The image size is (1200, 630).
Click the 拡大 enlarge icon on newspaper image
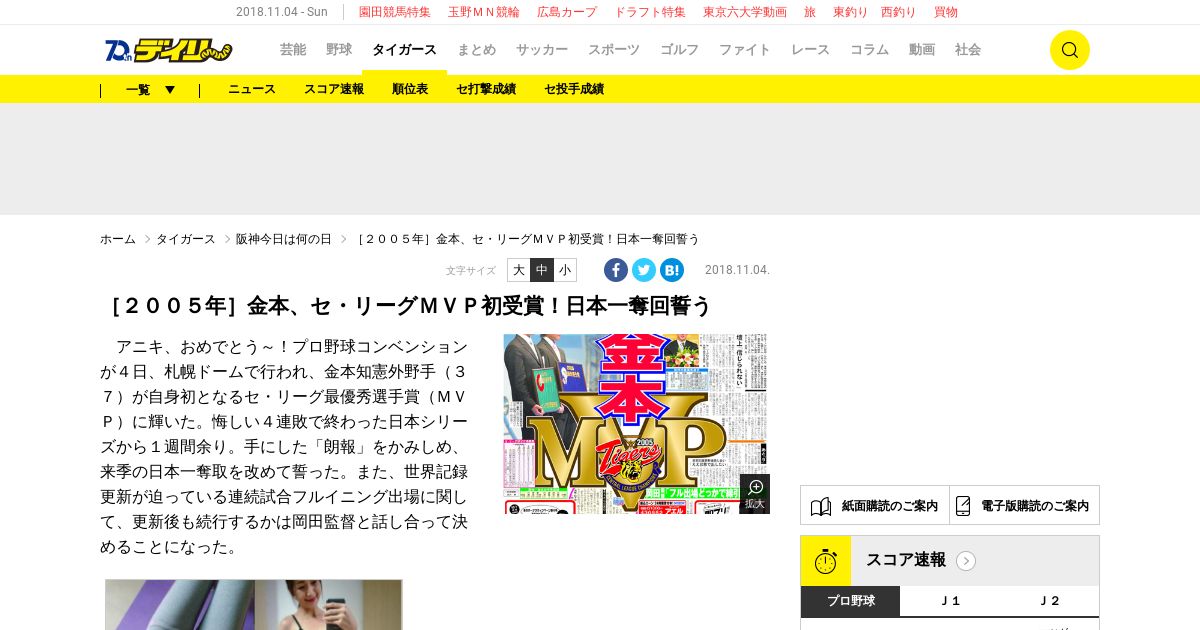755,494
